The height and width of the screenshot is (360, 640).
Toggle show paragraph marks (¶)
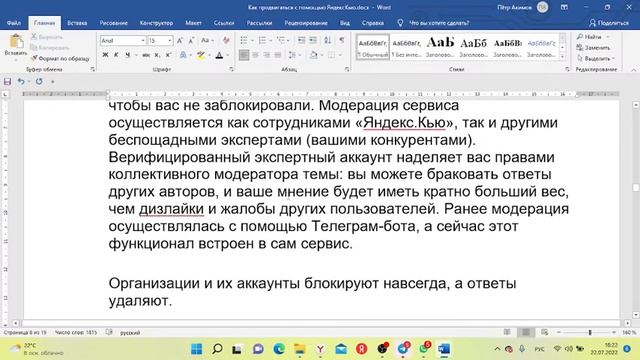pos(342,40)
